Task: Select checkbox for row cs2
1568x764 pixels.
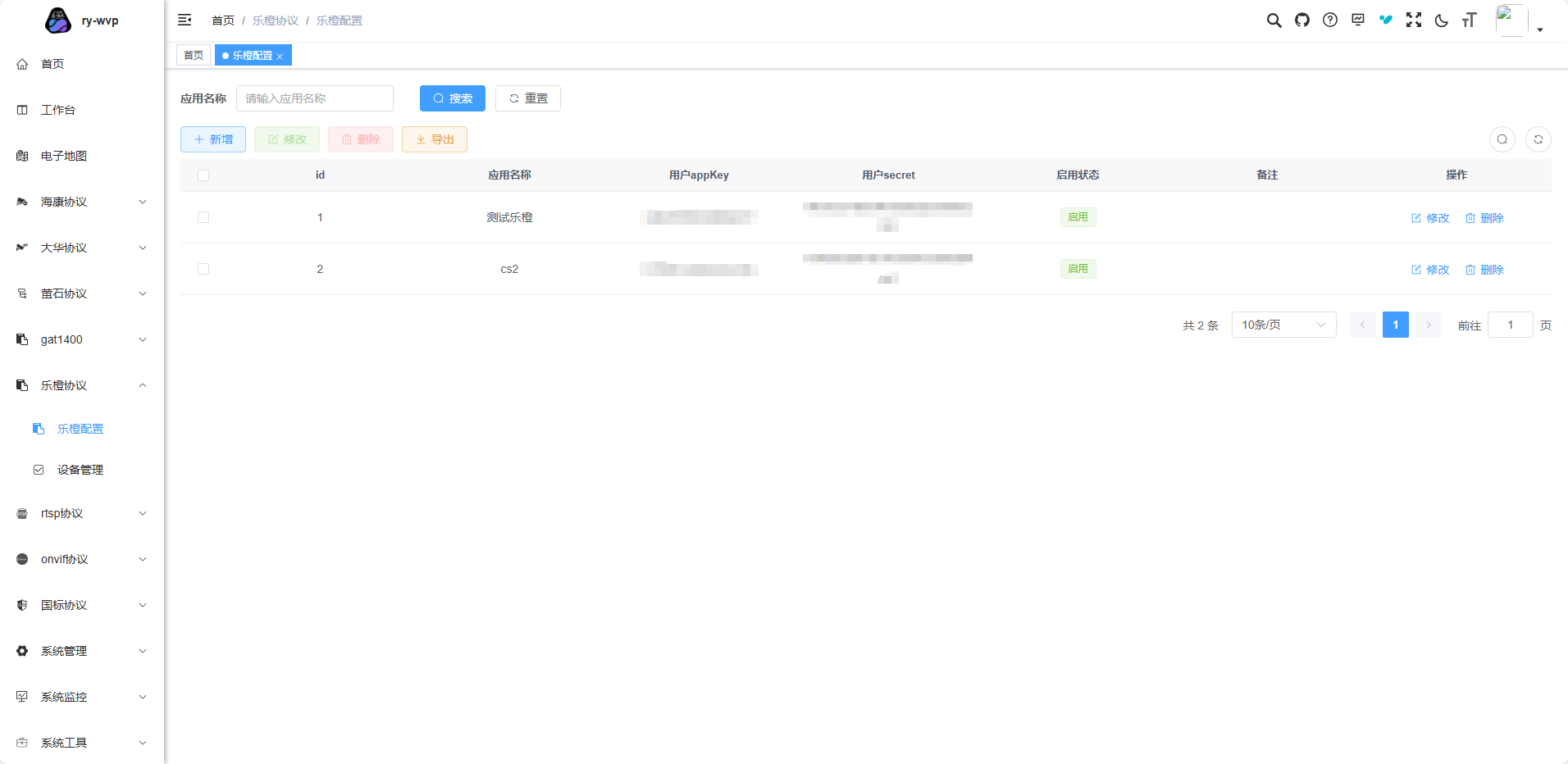Action: click(203, 269)
